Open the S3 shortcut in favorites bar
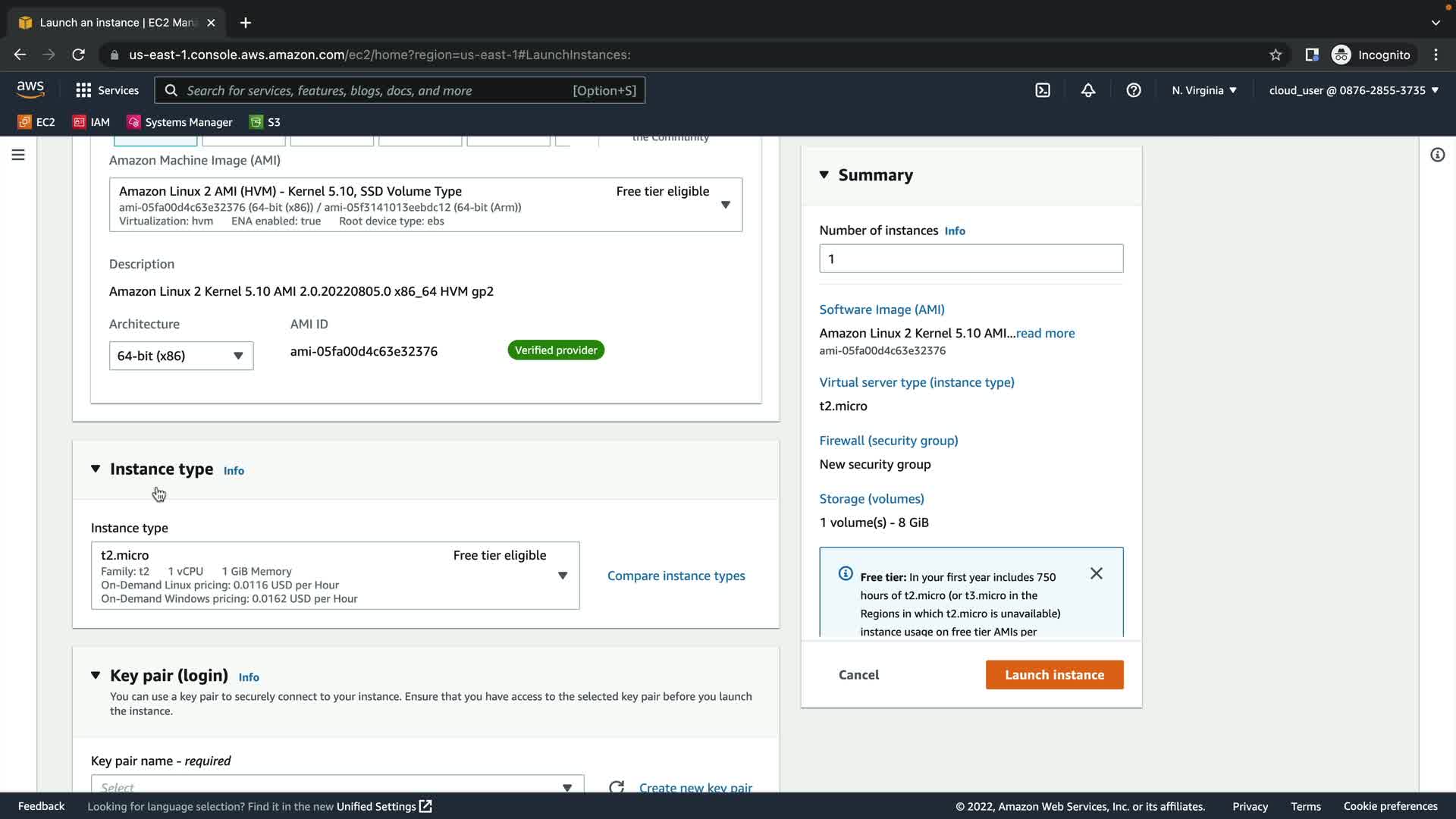The image size is (1456, 819). (x=265, y=122)
